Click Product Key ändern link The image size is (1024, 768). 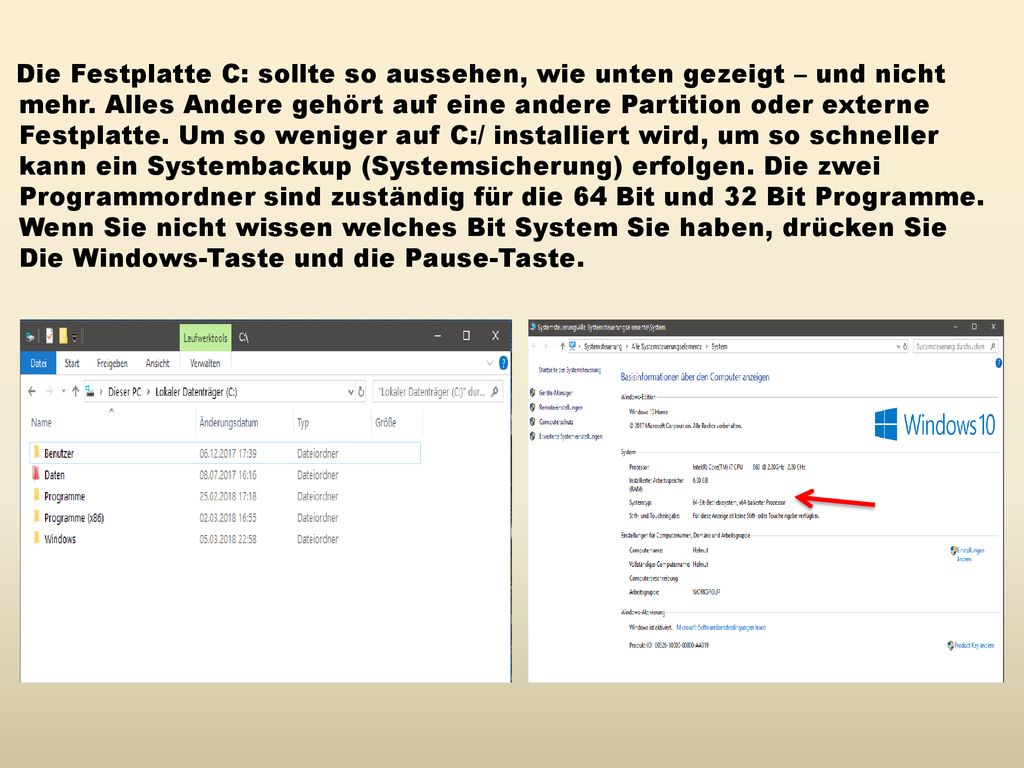(974, 645)
